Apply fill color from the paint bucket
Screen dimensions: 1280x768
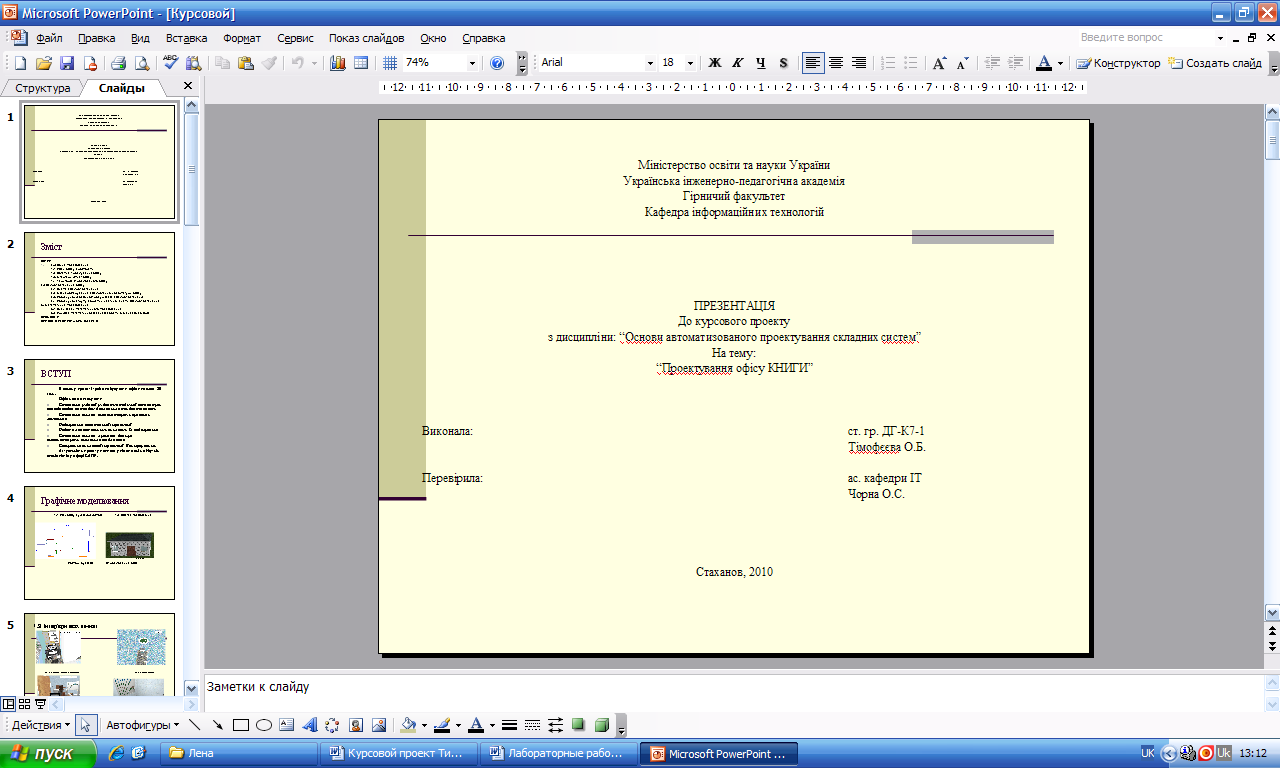click(x=408, y=725)
